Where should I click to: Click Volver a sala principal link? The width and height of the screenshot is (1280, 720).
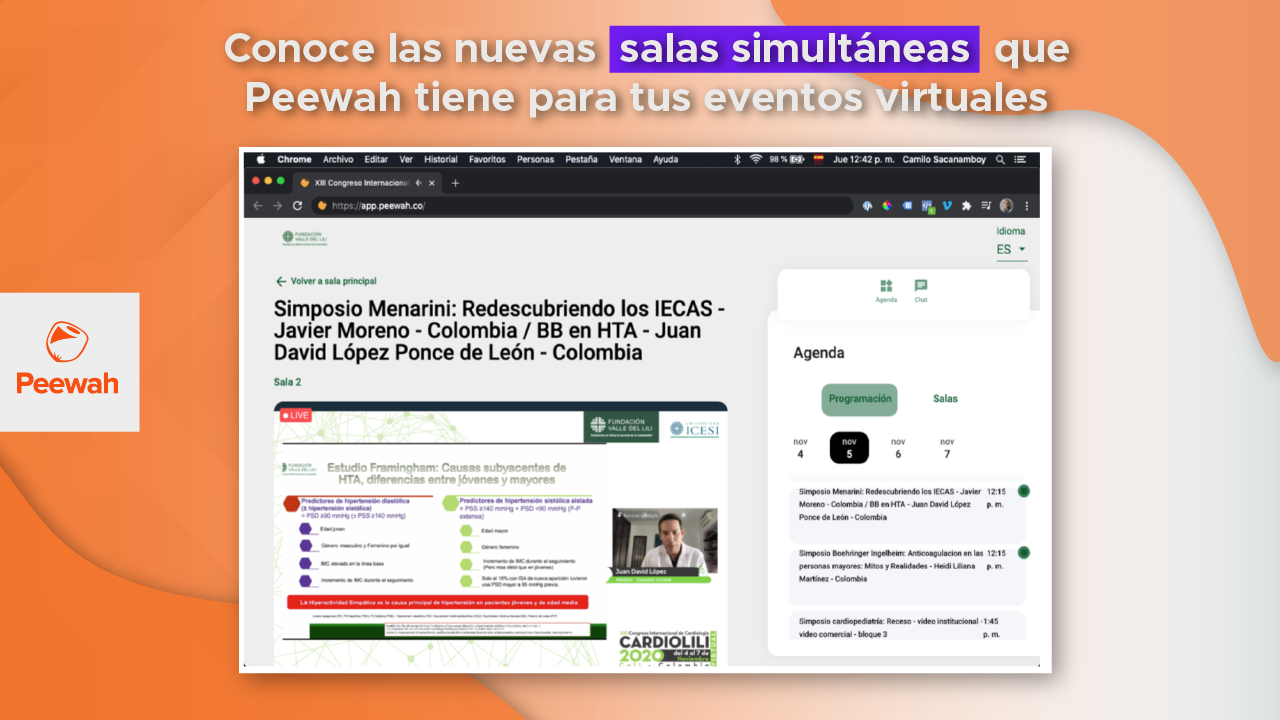point(326,281)
